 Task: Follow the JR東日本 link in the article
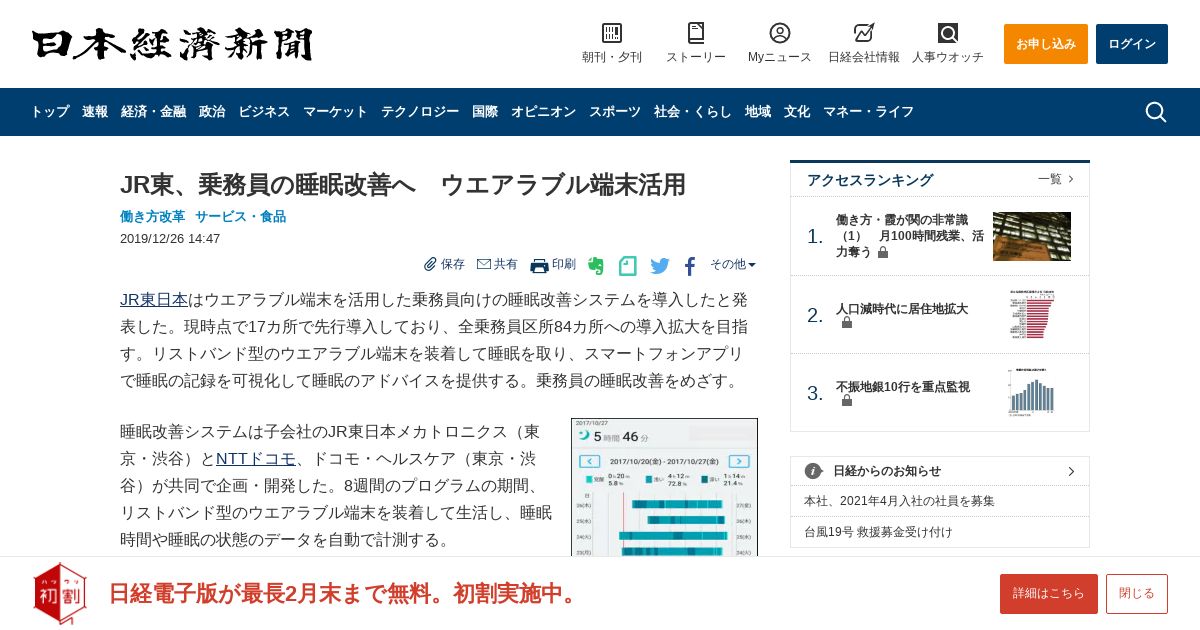click(154, 299)
